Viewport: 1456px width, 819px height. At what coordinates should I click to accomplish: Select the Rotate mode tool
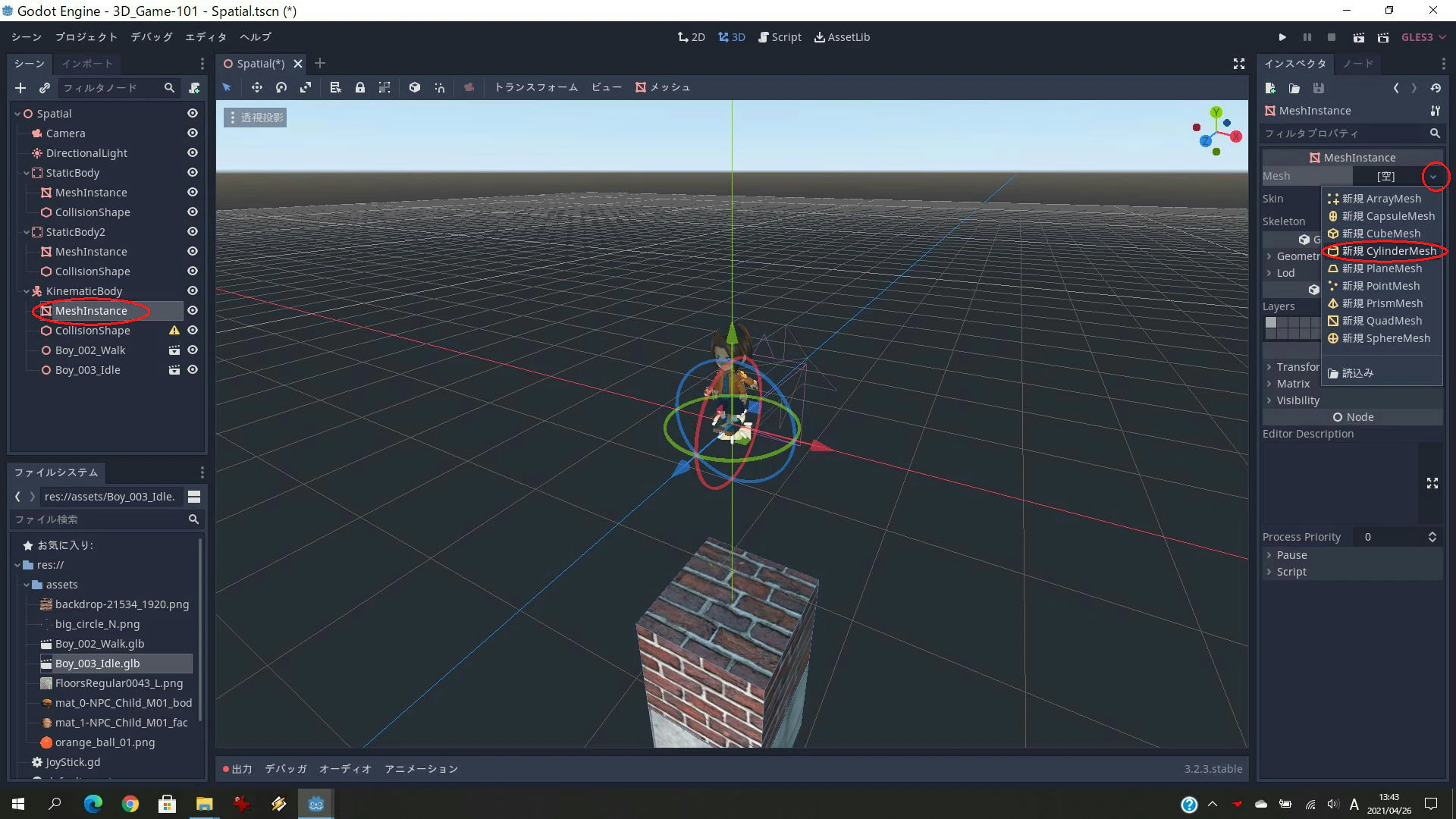[x=281, y=87]
